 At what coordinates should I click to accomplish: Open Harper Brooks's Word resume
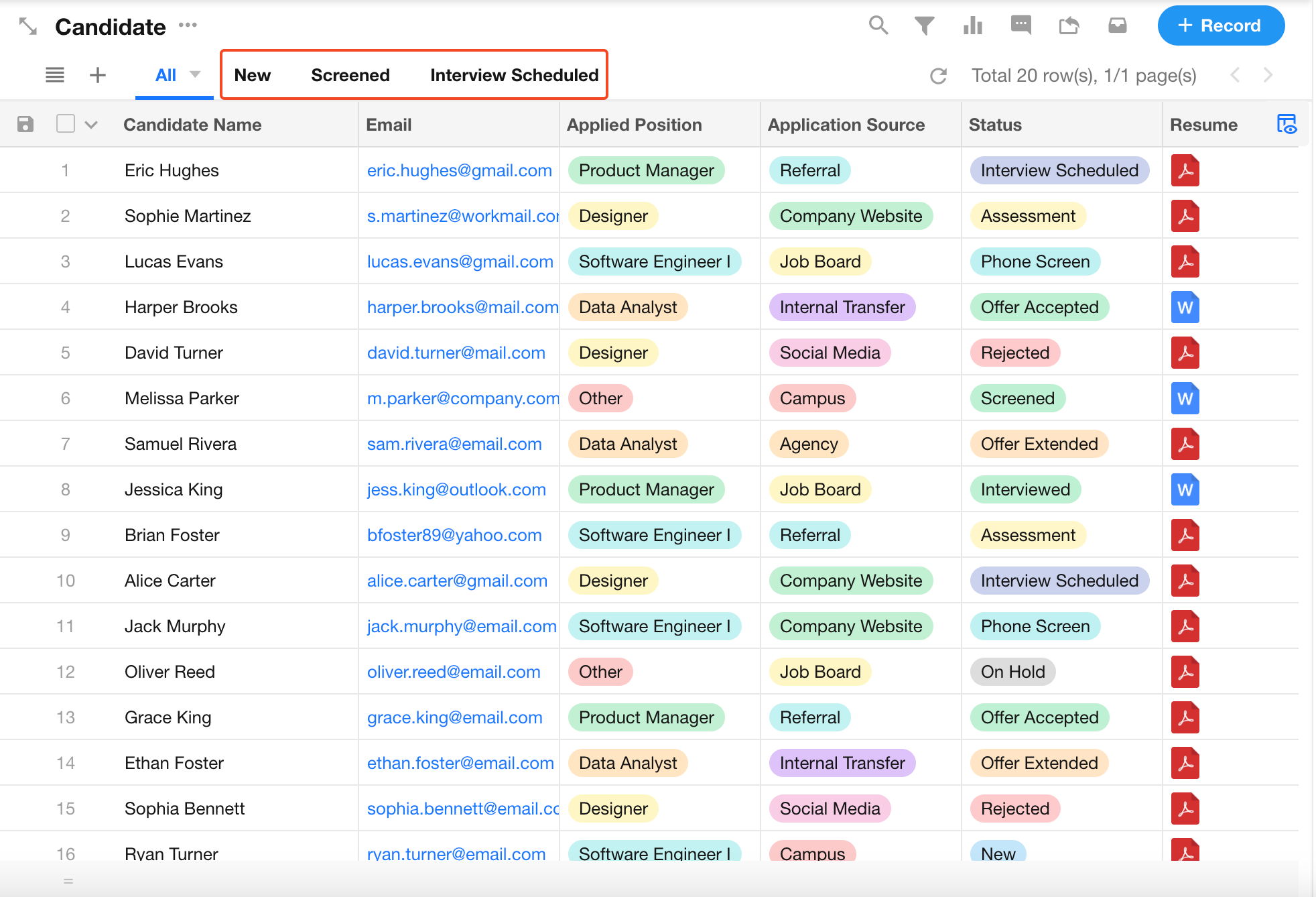(1185, 307)
